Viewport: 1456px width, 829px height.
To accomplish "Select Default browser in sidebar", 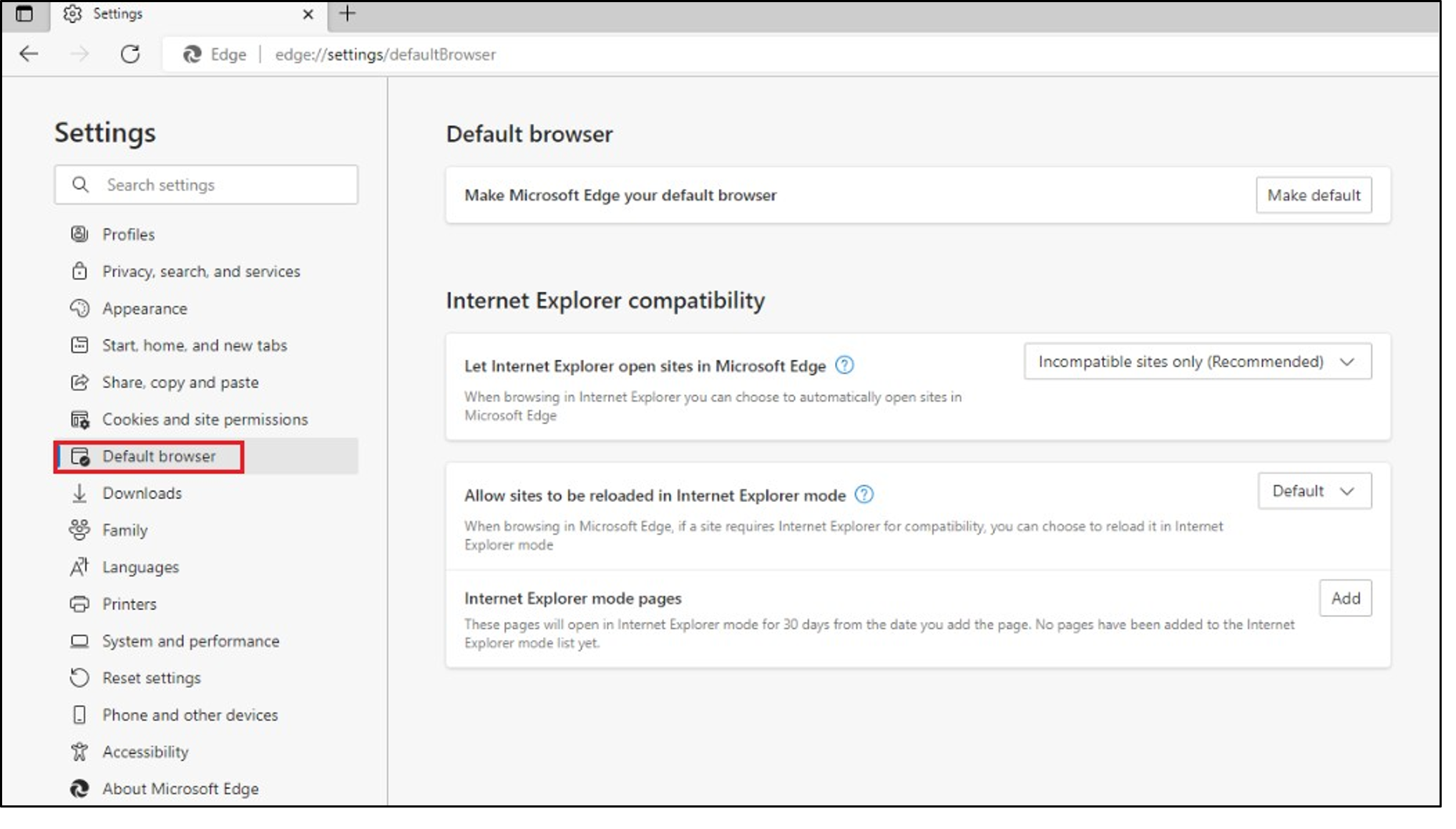I will (206, 456).
